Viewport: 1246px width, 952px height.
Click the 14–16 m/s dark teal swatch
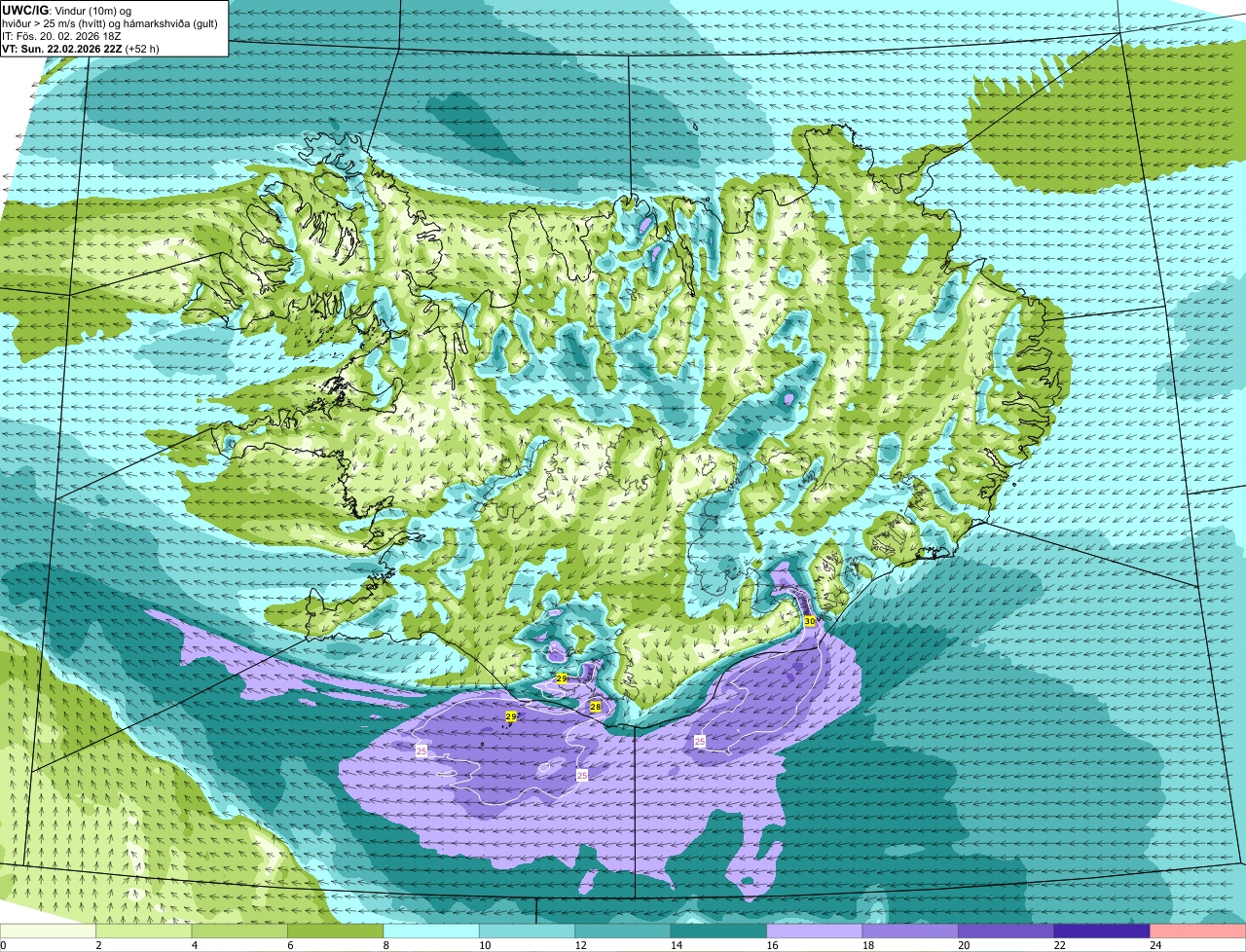tap(719, 931)
